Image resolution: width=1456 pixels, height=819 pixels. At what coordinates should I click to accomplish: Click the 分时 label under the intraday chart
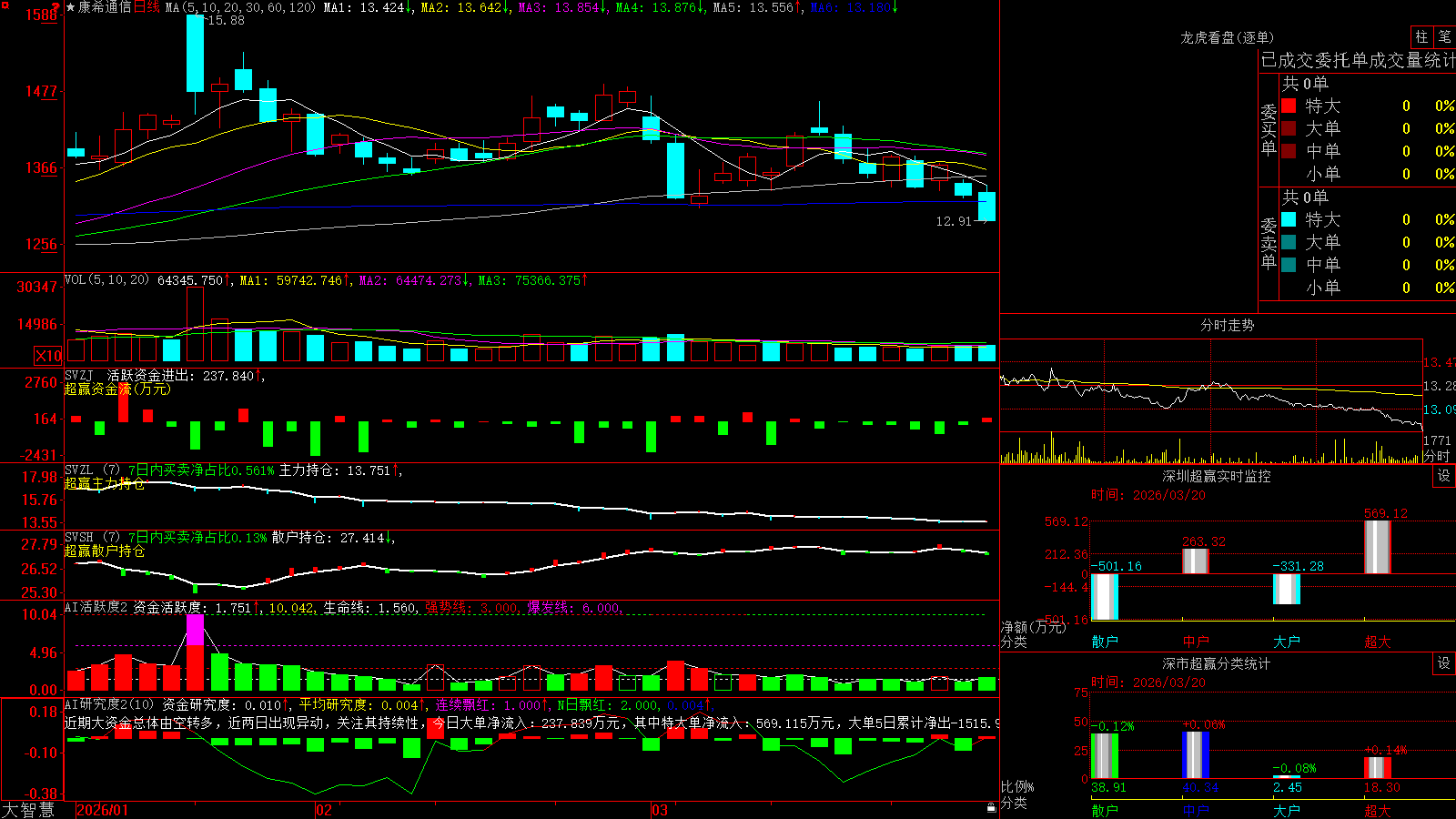click(x=1436, y=456)
